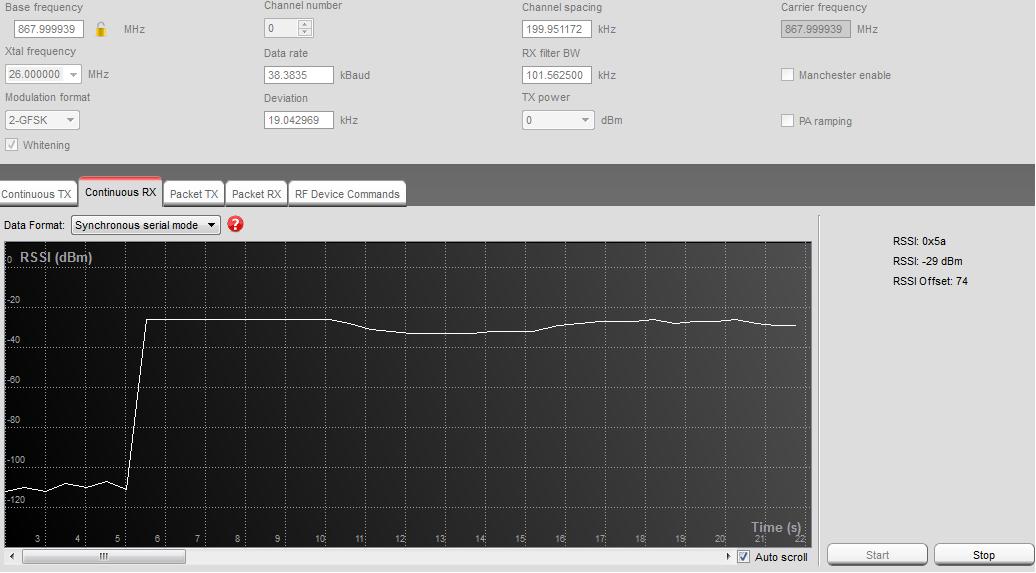Open the RF Device Commands tab
This screenshot has width=1036, height=573.
pos(347,194)
